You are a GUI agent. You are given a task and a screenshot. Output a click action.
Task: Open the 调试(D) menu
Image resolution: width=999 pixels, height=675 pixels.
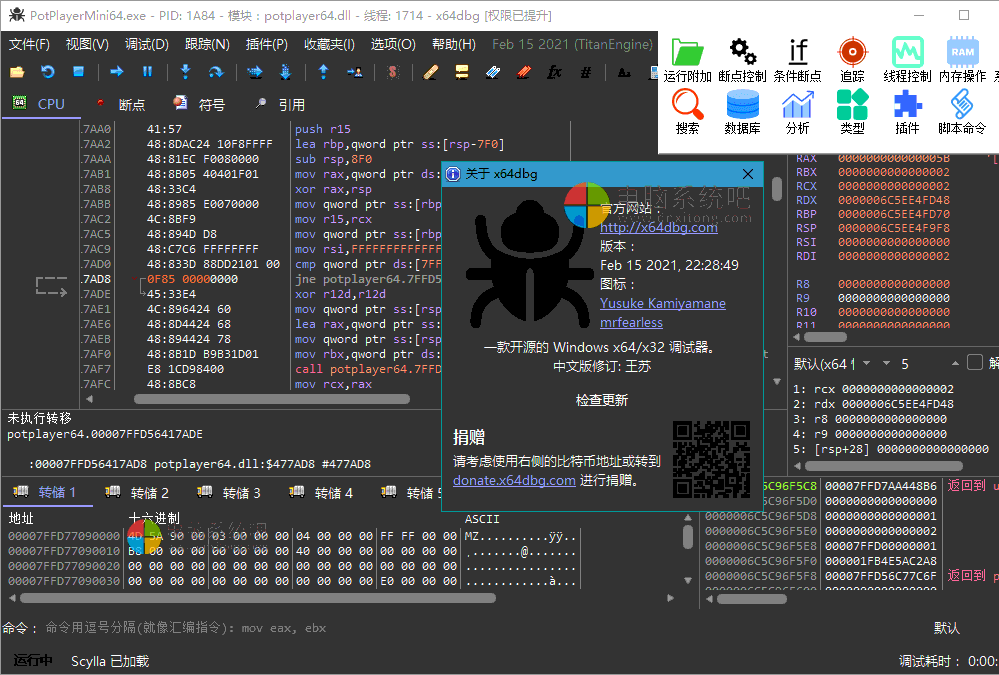147,44
